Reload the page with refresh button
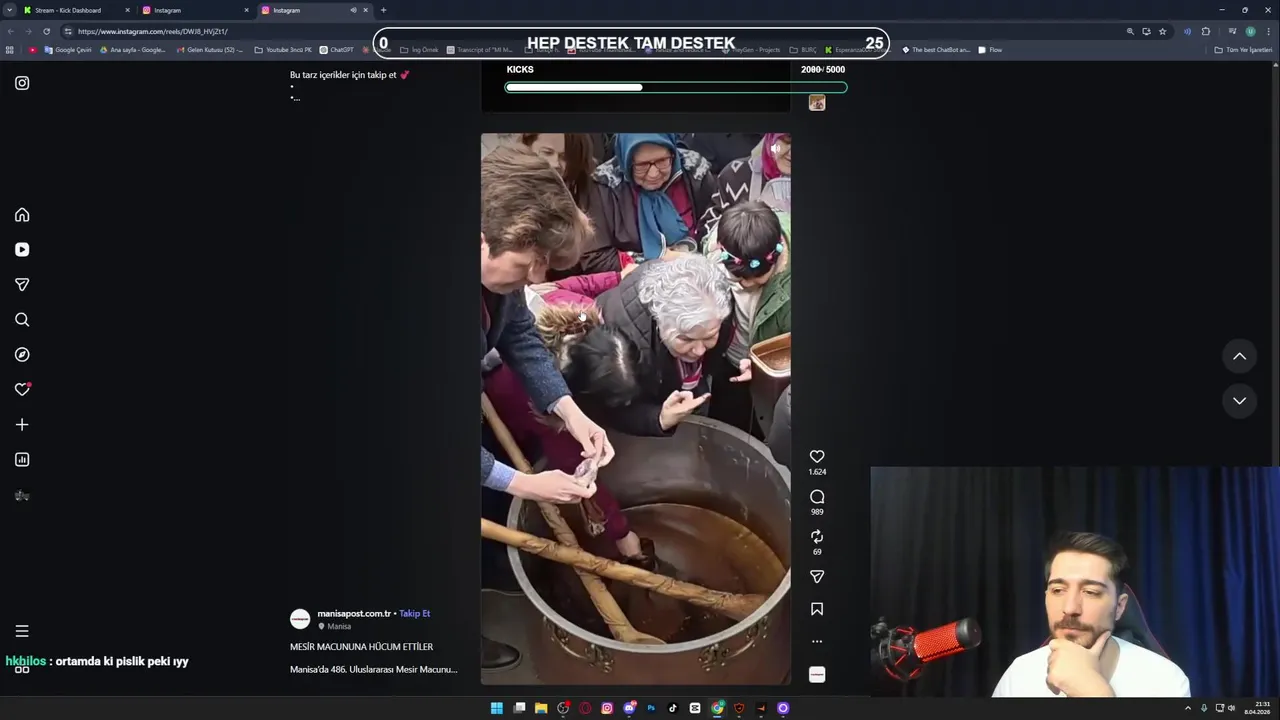The width and height of the screenshot is (1280, 720). (x=46, y=31)
